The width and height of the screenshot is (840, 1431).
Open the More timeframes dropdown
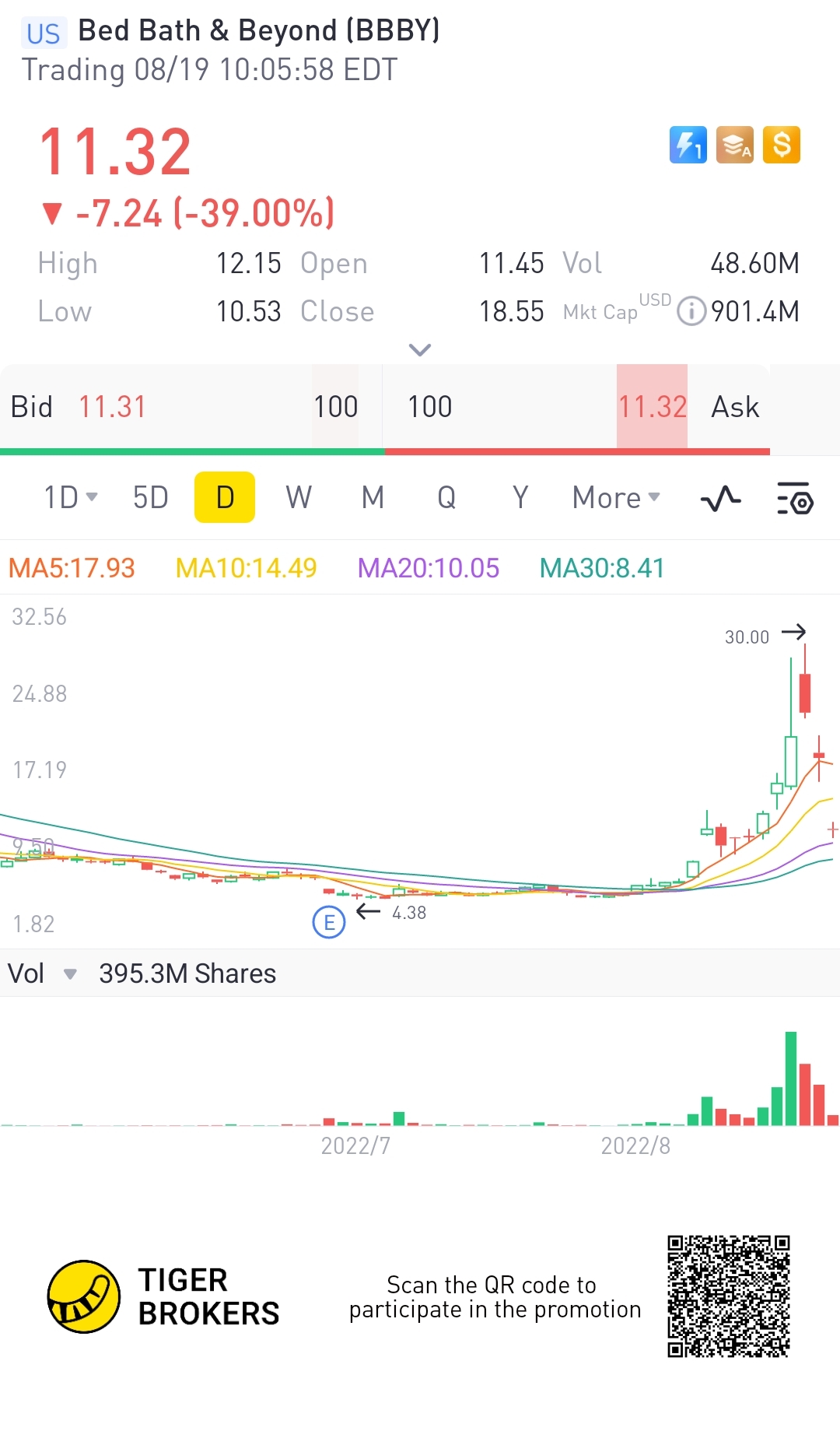point(616,497)
